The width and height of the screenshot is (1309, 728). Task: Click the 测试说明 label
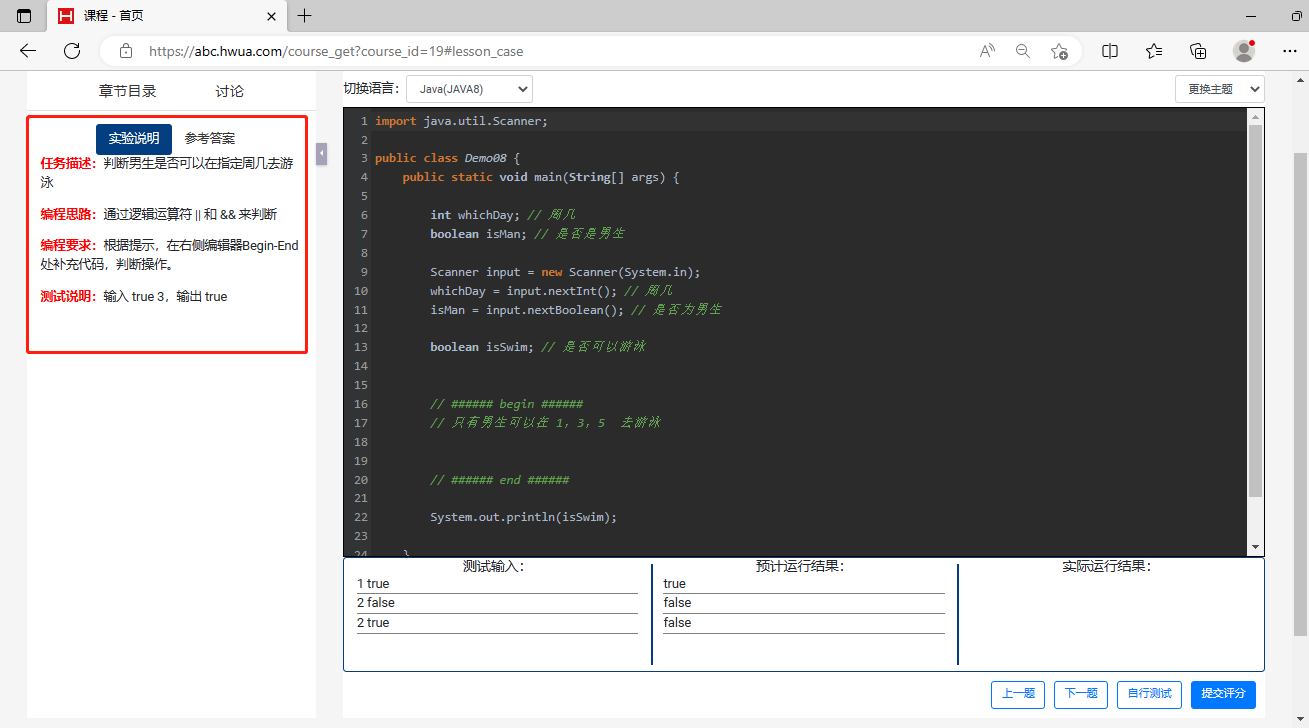click(x=68, y=296)
